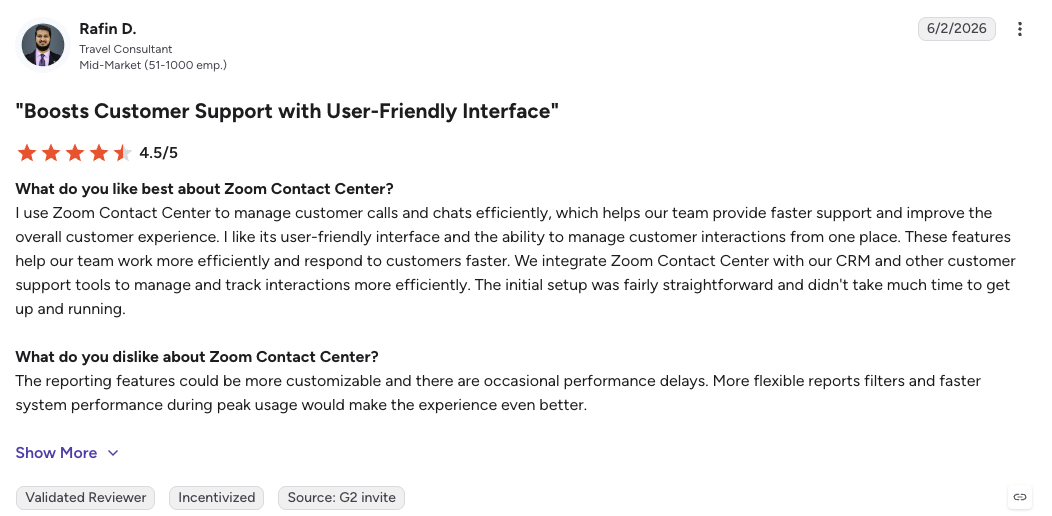Copy the review link via chain icon
This screenshot has width=1052, height=516.
[x=1020, y=497]
